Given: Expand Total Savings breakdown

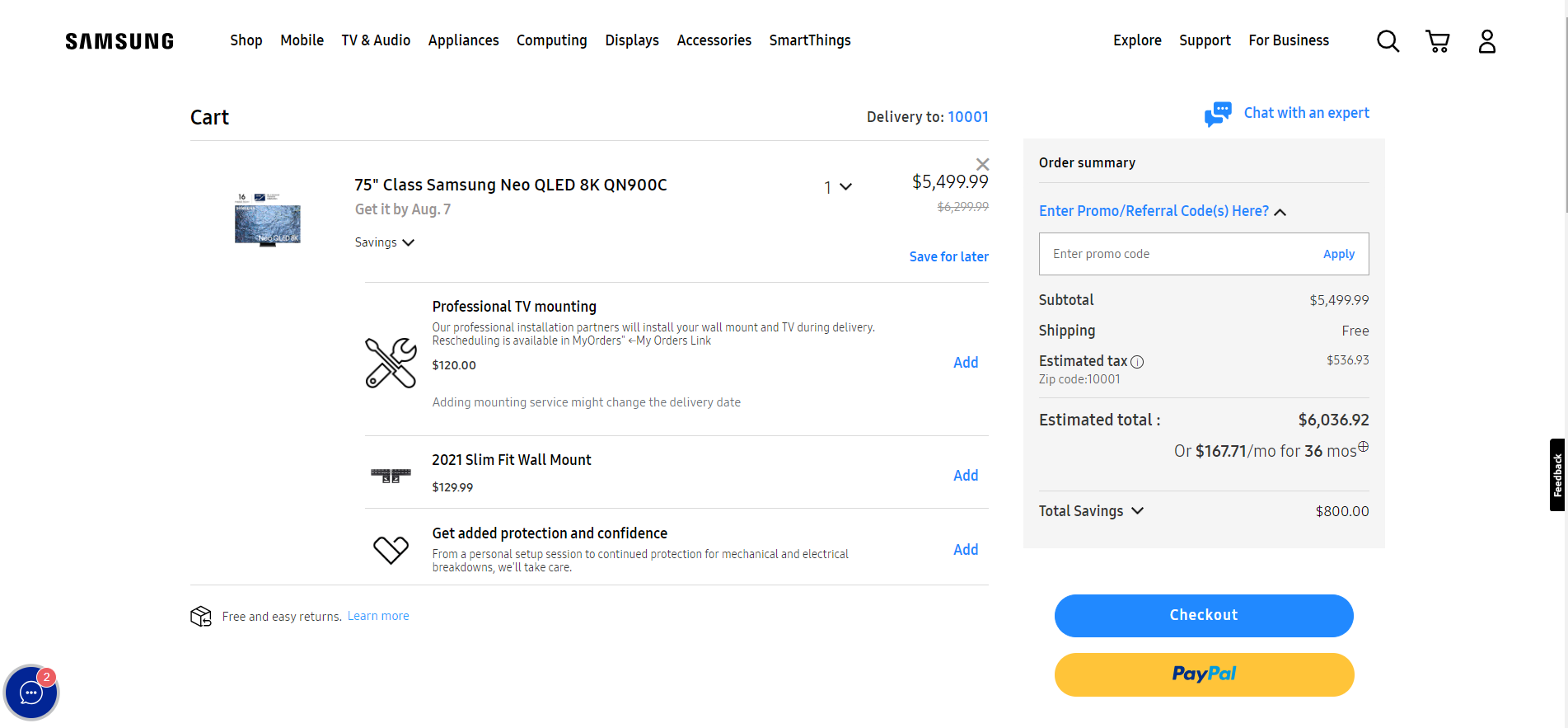Looking at the screenshot, I should point(1091,511).
